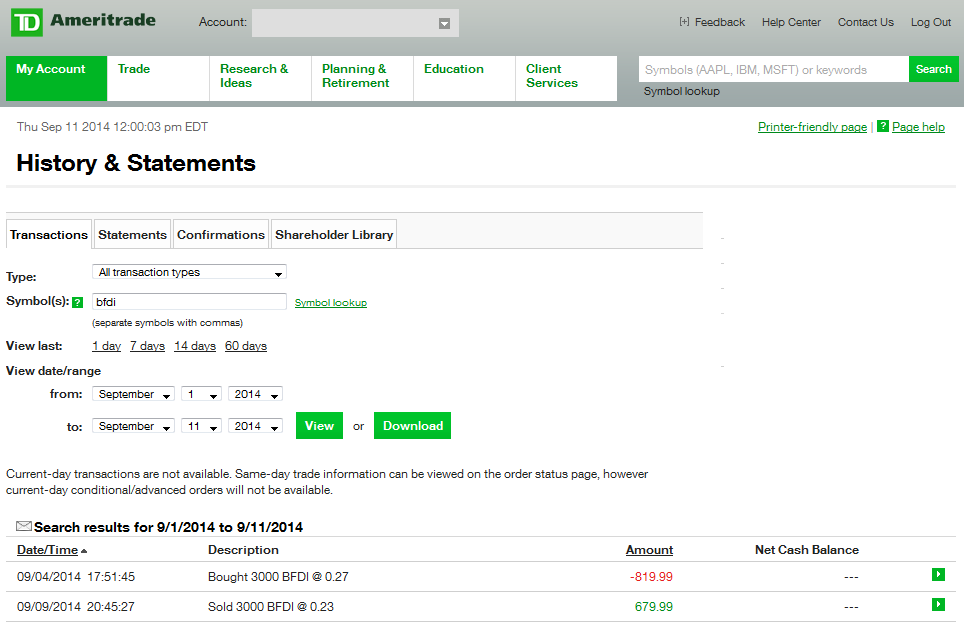964x625 pixels.
Task: View last 60 days of transactions
Action: click(x=246, y=346)
